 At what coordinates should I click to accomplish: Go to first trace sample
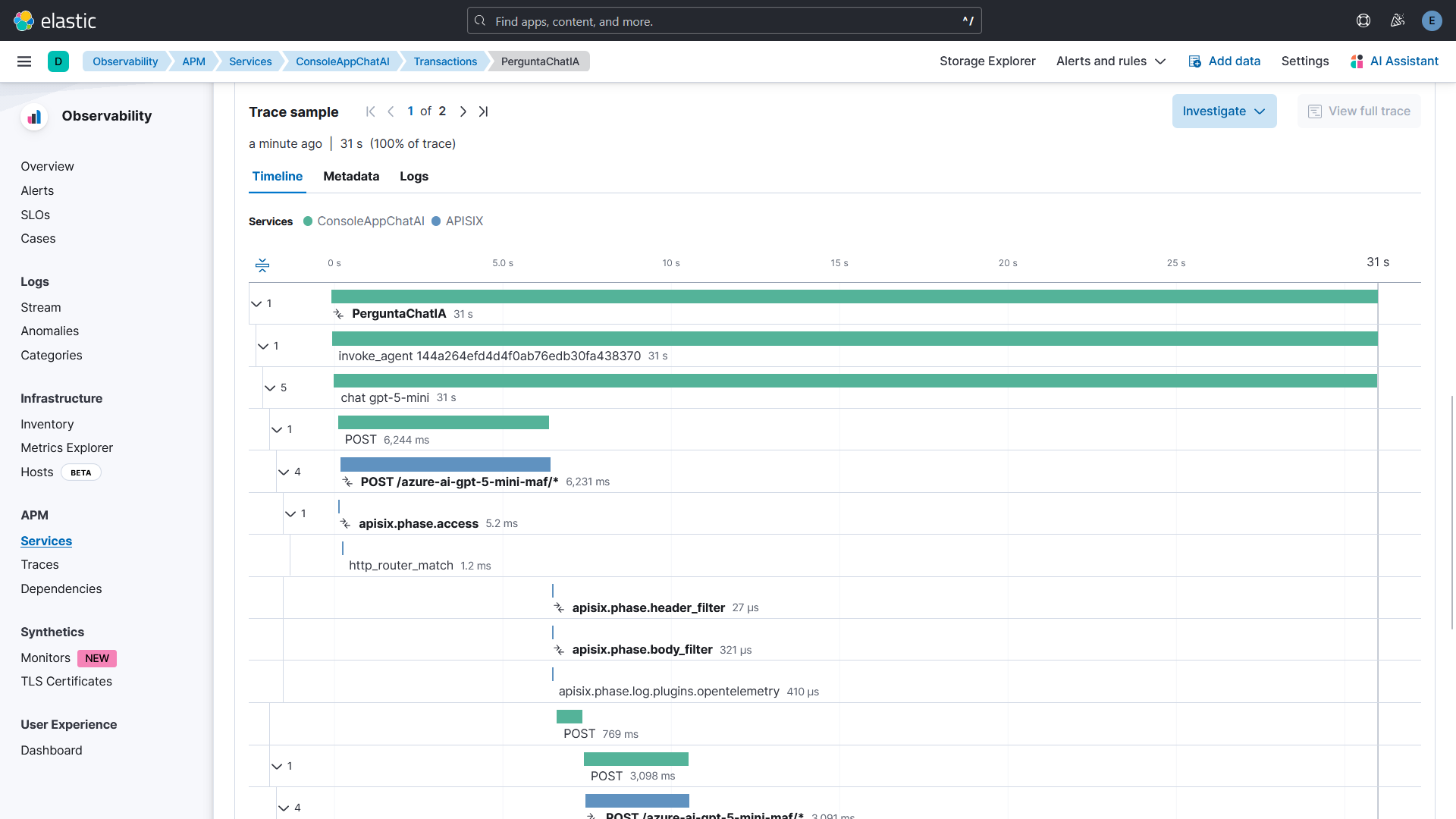click(x=370, y=111)
